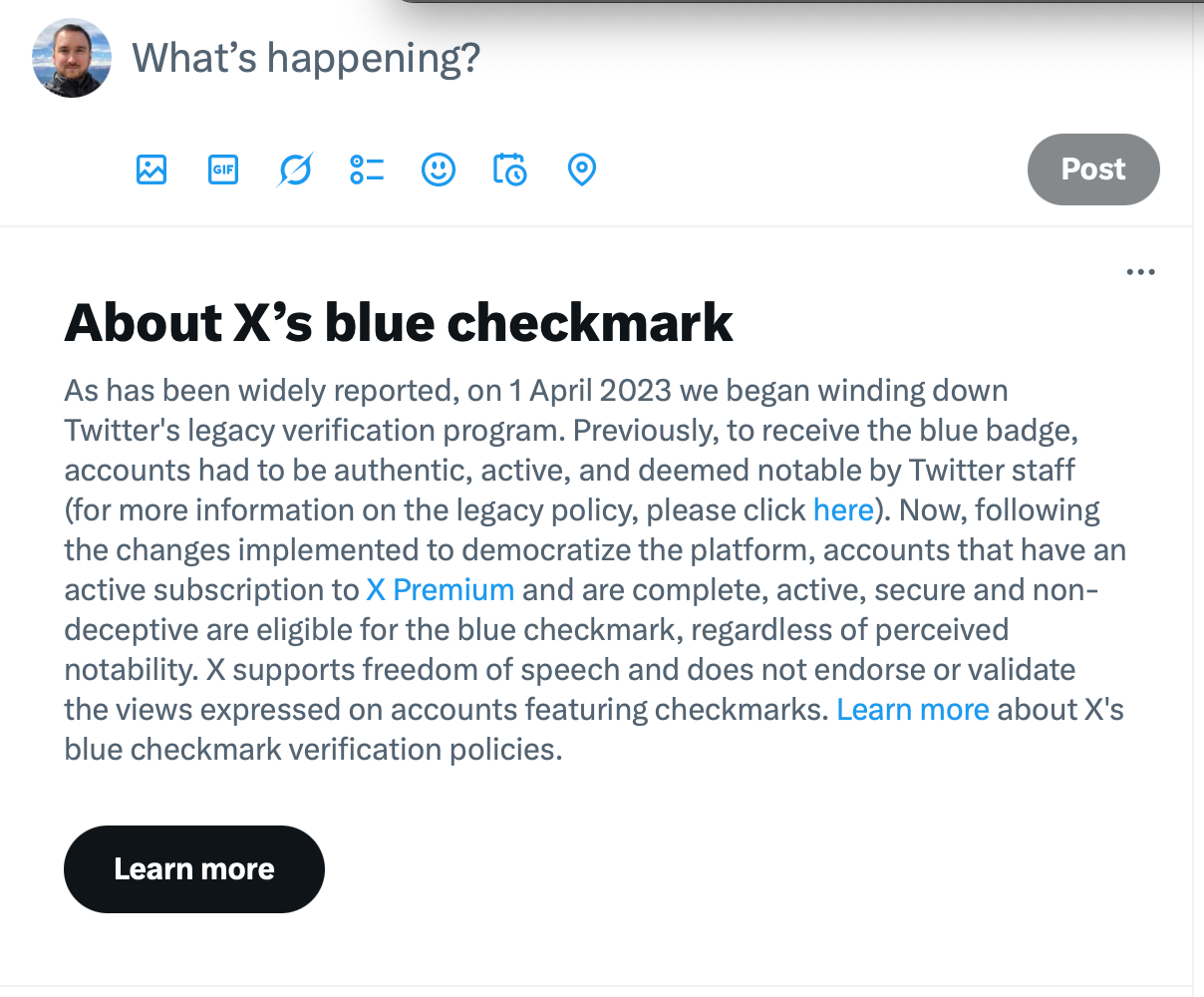Image resolution: width=1204 pixels, height=997 pixels.
Task: Click the profile avatar photo
Action: pos(72,58)
